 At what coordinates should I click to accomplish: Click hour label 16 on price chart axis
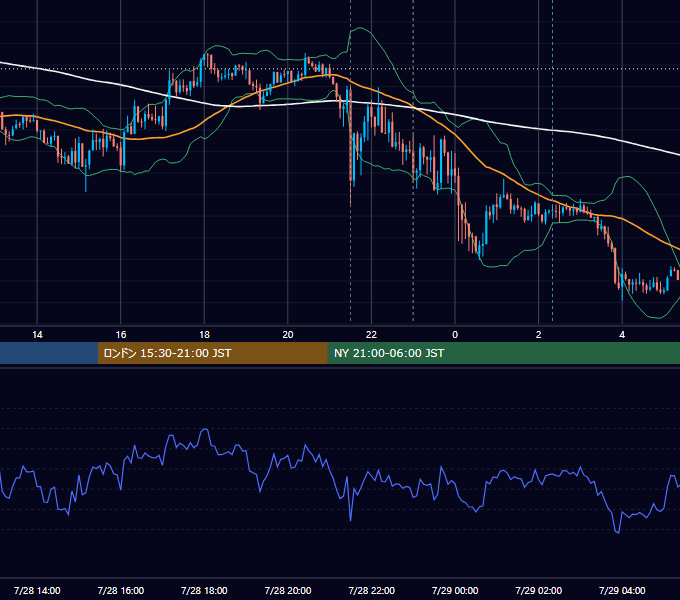point(121,335)
